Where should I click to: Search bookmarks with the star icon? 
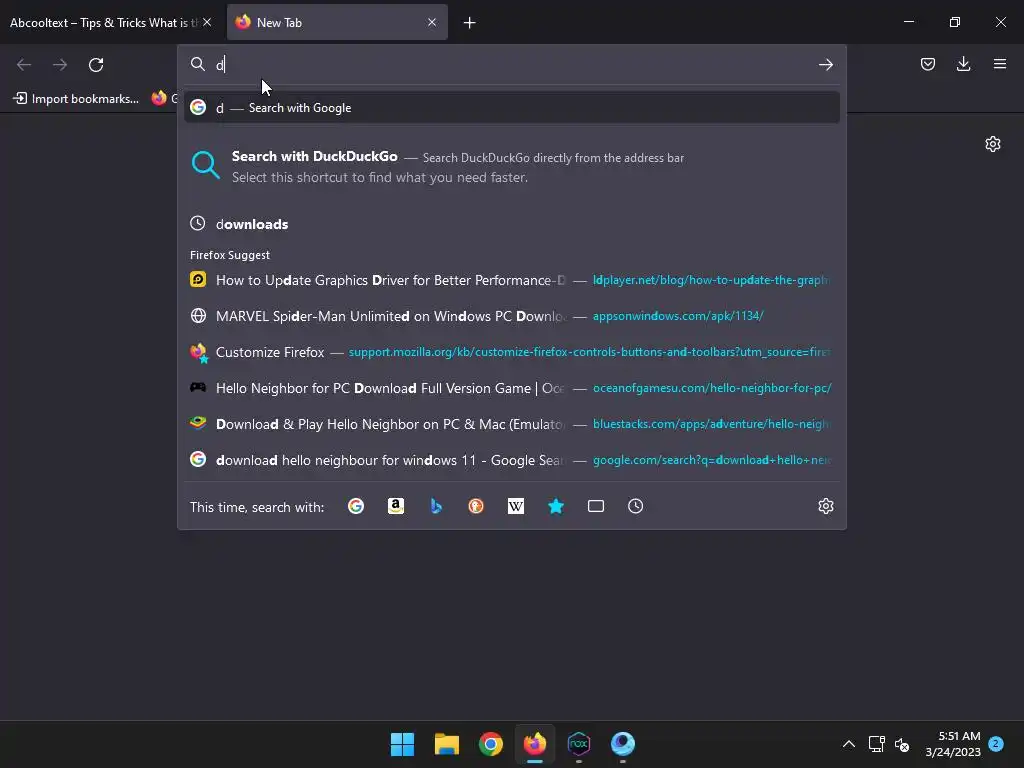click(556, 506)
